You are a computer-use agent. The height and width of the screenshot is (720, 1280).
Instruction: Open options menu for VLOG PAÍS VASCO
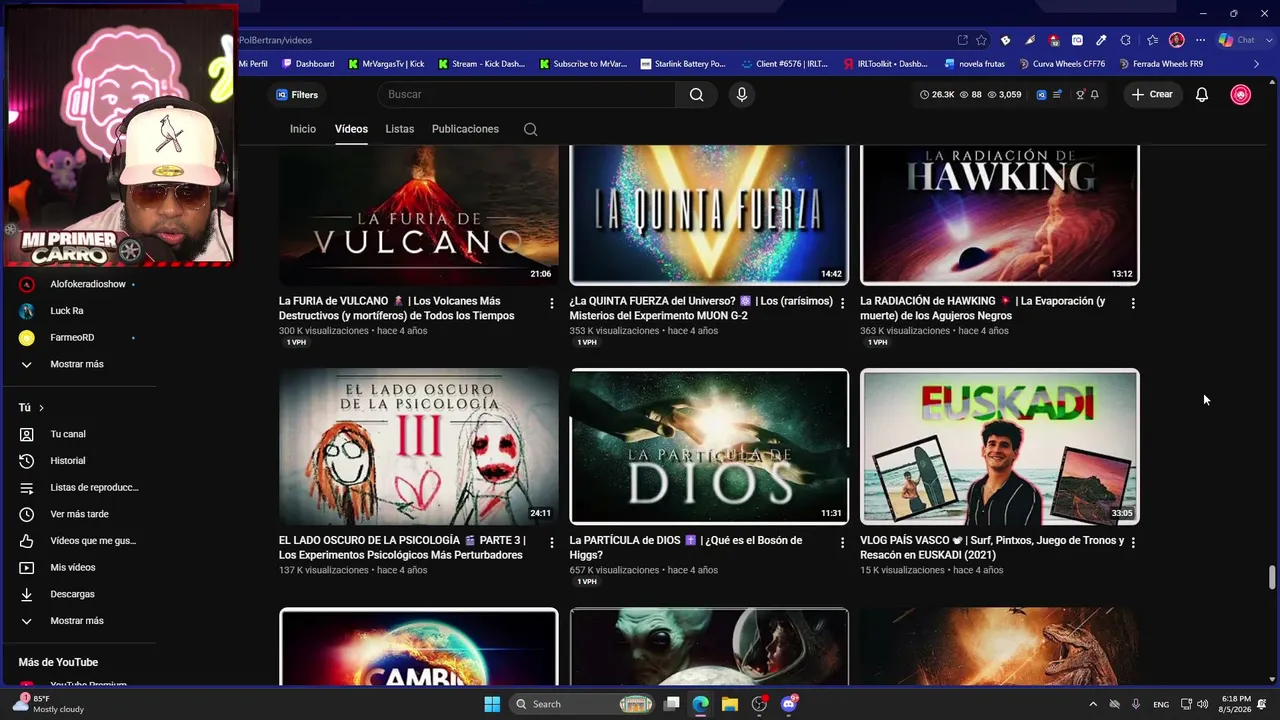click(1133, 542)
